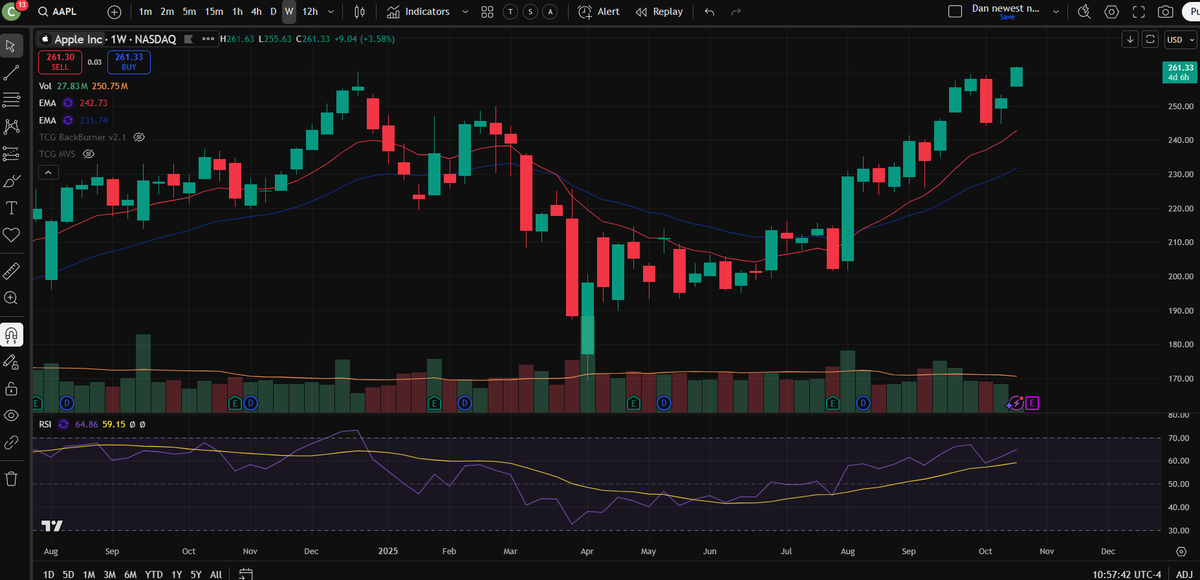
Task: Click the flag icon beside NASDAQ
Action: point(187,39)
